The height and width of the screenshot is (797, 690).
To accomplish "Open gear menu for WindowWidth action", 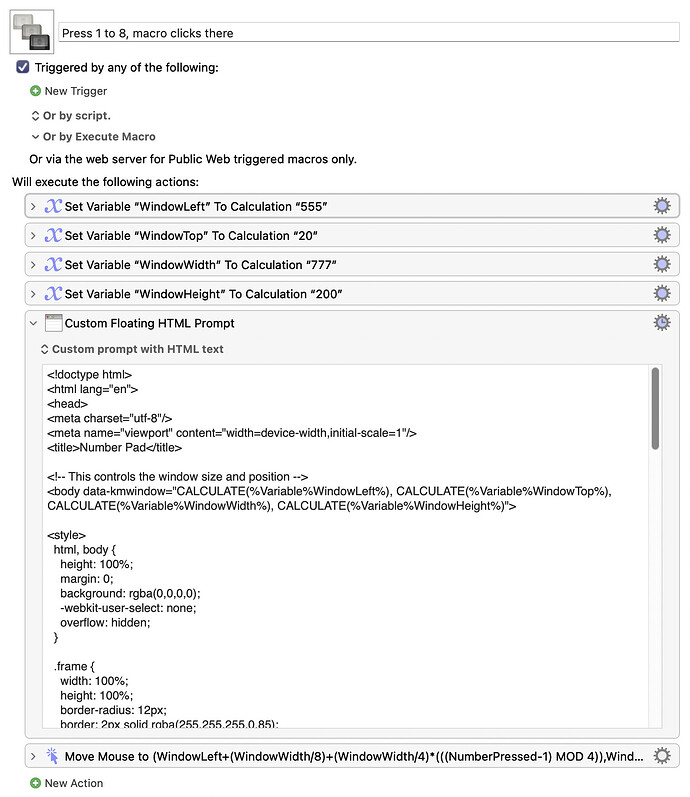I will point(661,264).
